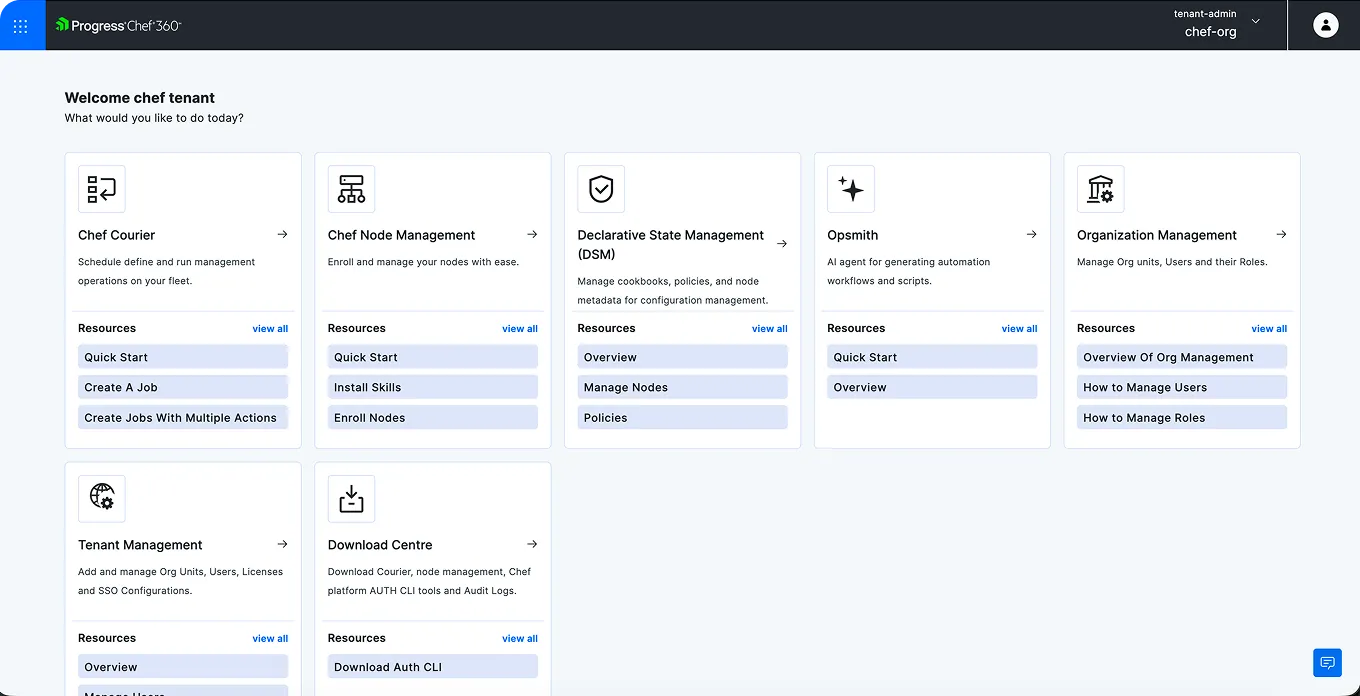The height and width of the screenshot is (696, 1360).
Task: Open Chef Courier via its arrow
Action: click(x=282, y=234)
